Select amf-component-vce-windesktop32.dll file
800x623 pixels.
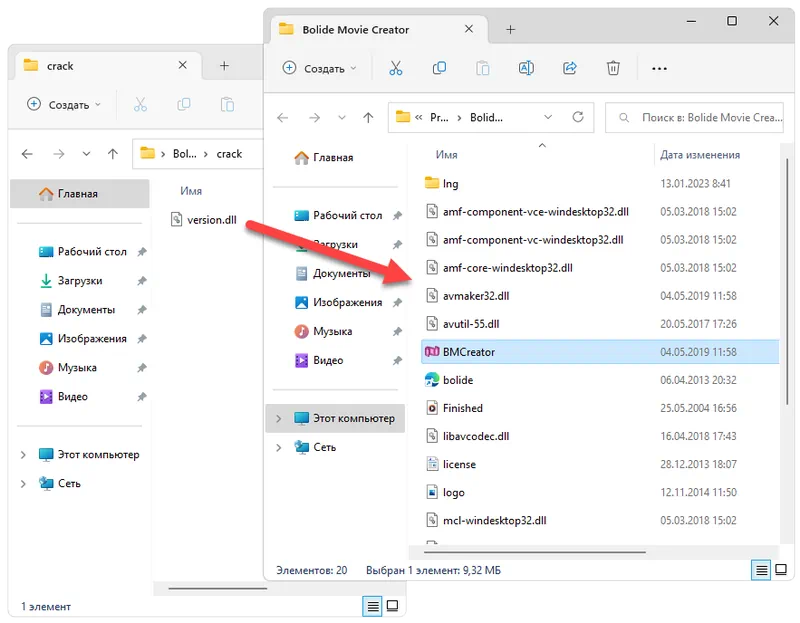[528, 212]
